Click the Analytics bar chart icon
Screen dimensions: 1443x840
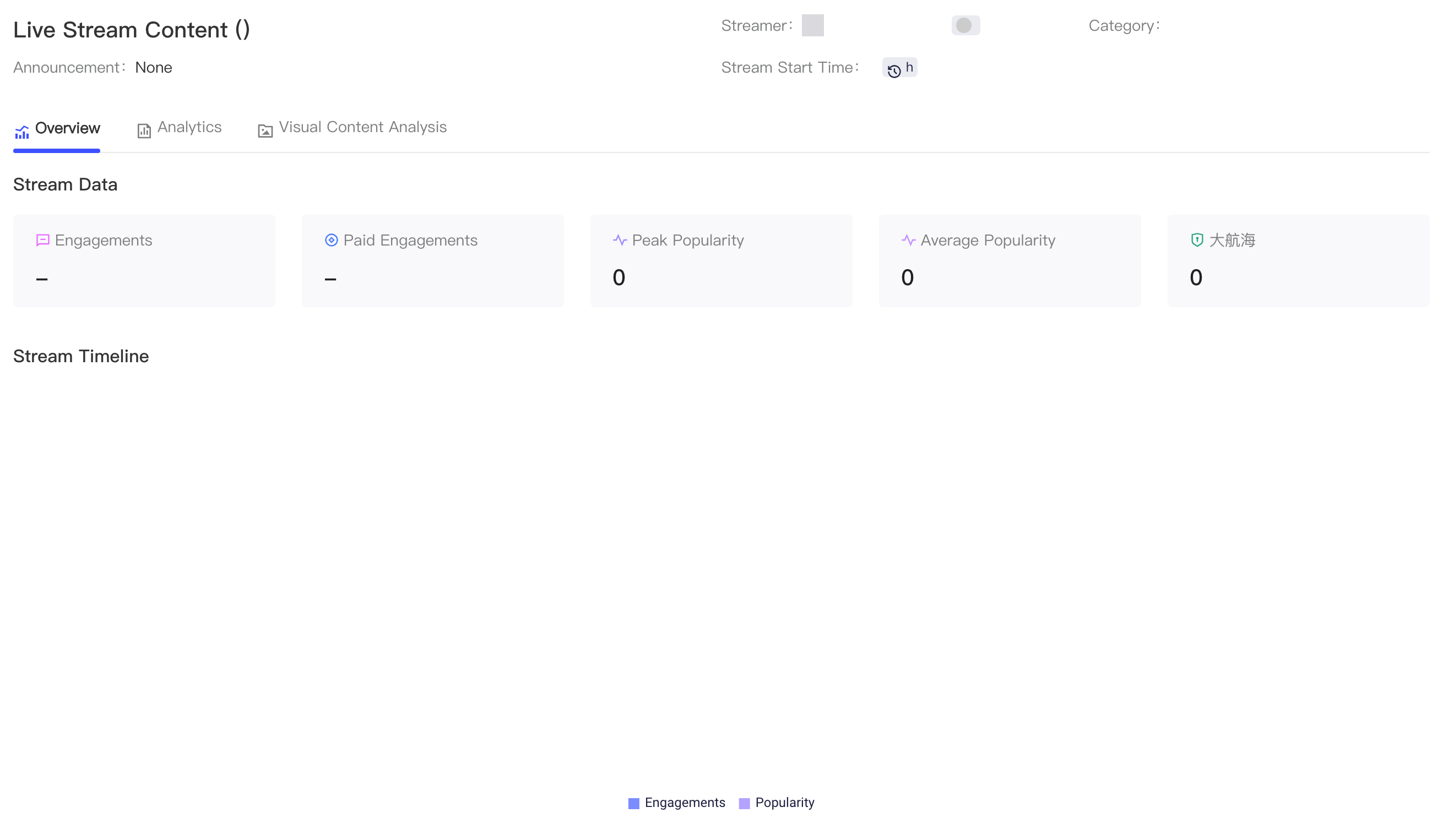(x=144, y=131)
